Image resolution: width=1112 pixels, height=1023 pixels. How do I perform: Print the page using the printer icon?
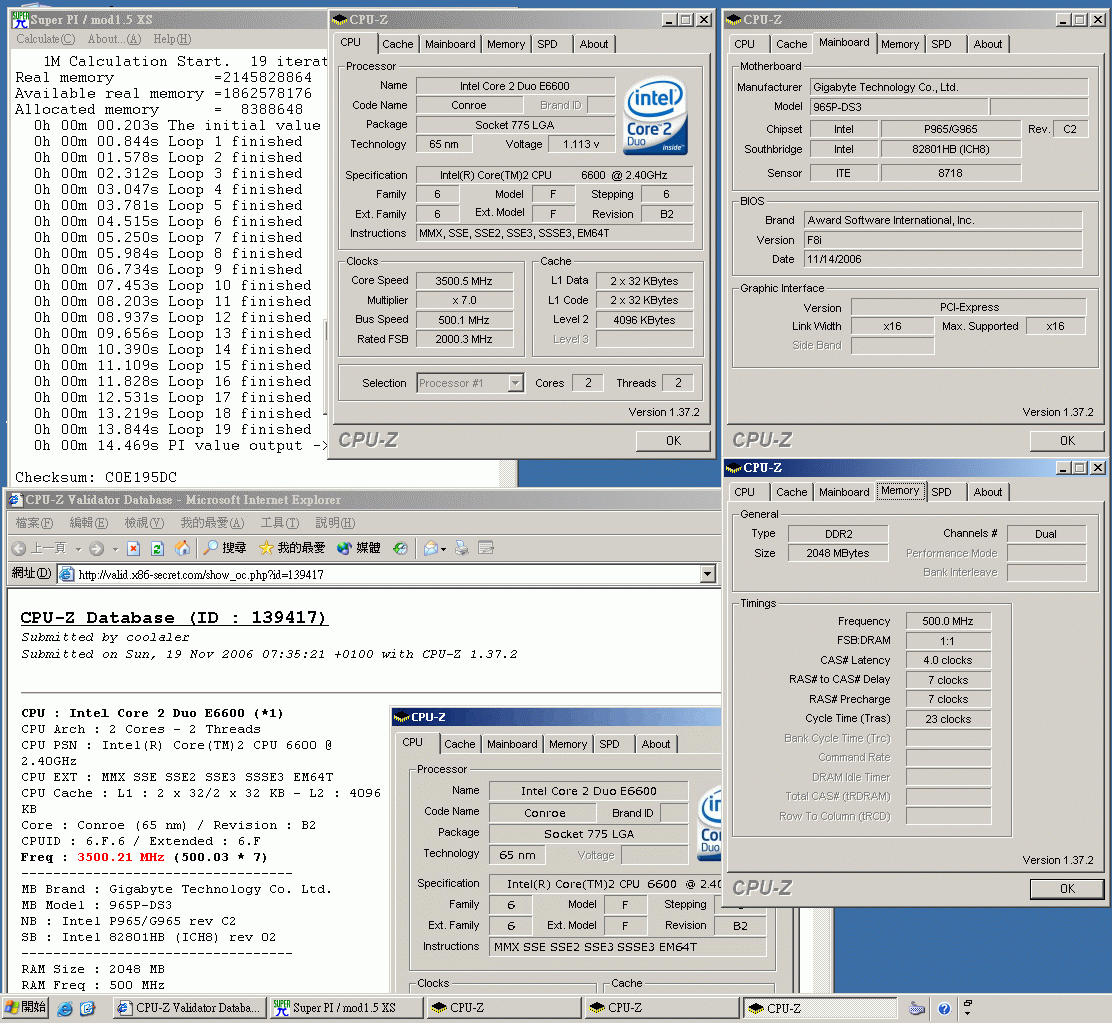click(x=462, y=548)
